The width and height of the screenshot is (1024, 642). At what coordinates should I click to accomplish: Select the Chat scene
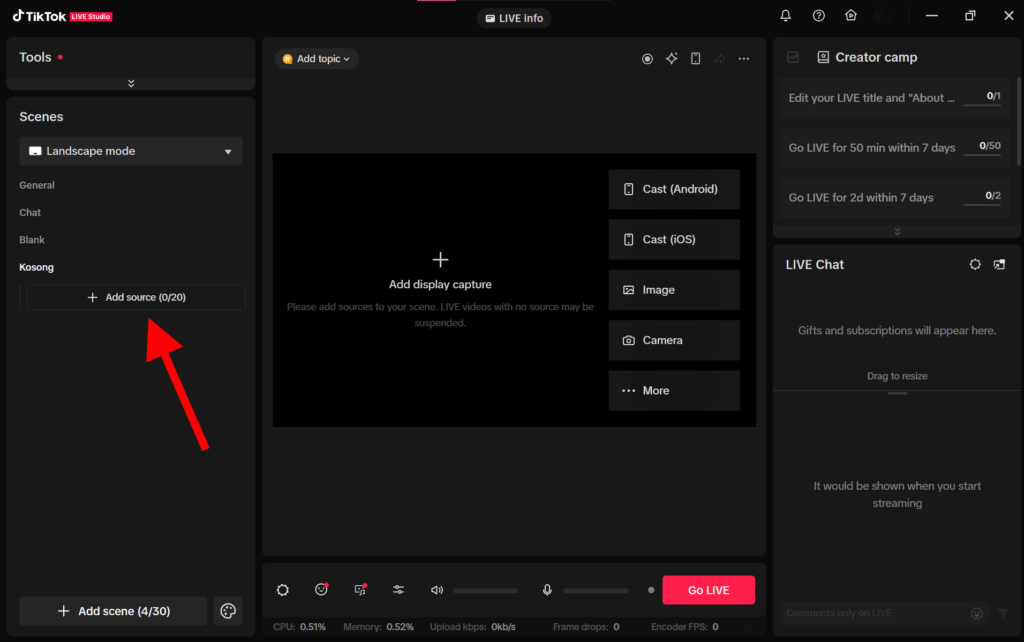coord(30,213)
